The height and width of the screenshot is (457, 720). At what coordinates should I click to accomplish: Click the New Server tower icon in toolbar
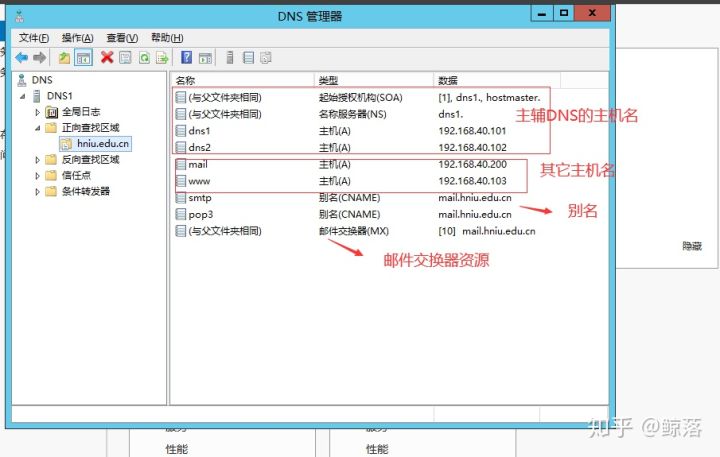230,57
